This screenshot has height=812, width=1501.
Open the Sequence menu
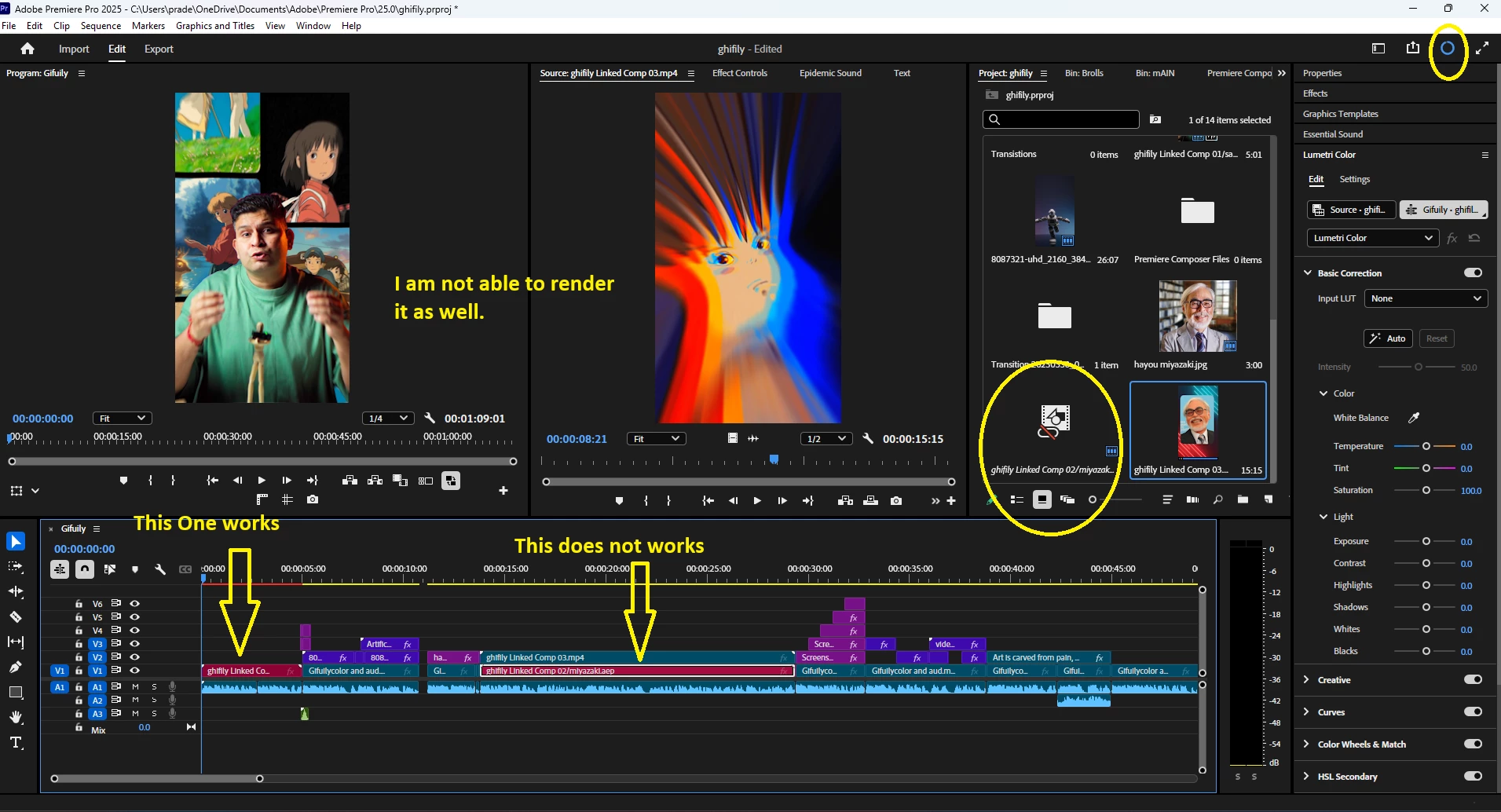point(101,26)
